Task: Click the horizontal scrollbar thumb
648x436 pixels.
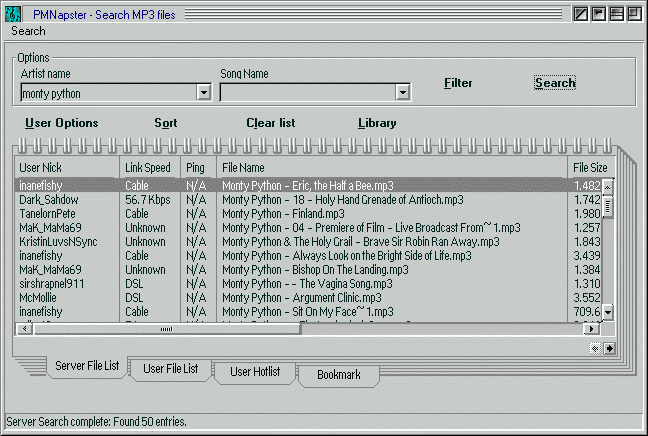Action: point(167,329)
